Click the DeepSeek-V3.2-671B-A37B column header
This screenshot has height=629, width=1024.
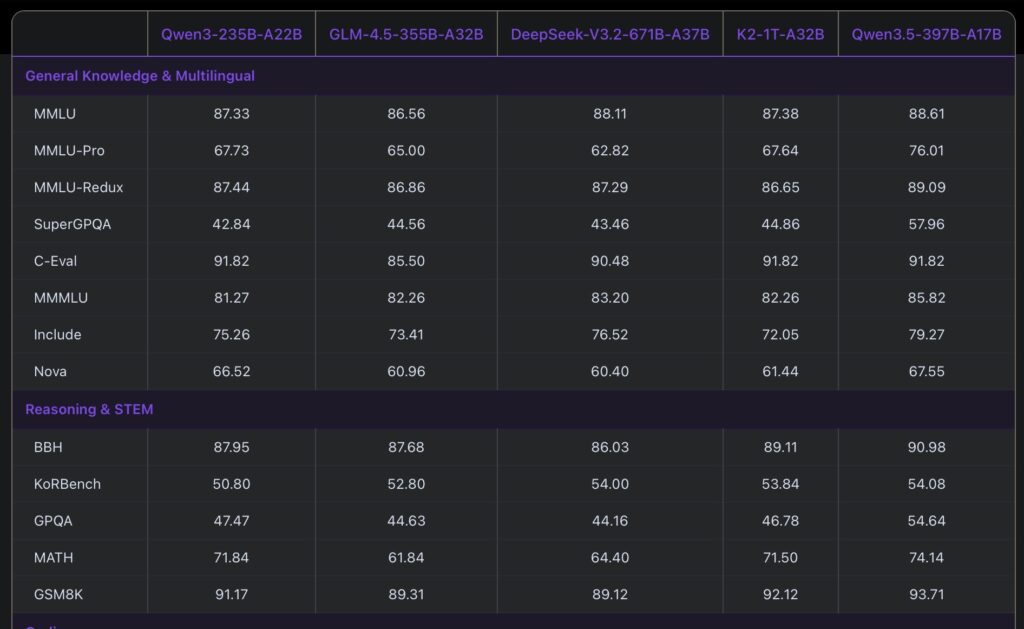[610, 34]
